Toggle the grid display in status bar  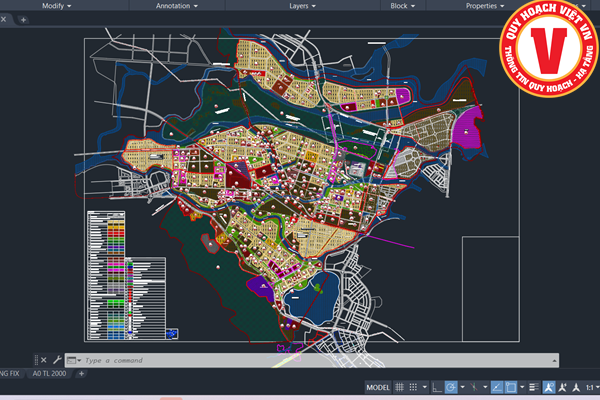click(400, 387)
